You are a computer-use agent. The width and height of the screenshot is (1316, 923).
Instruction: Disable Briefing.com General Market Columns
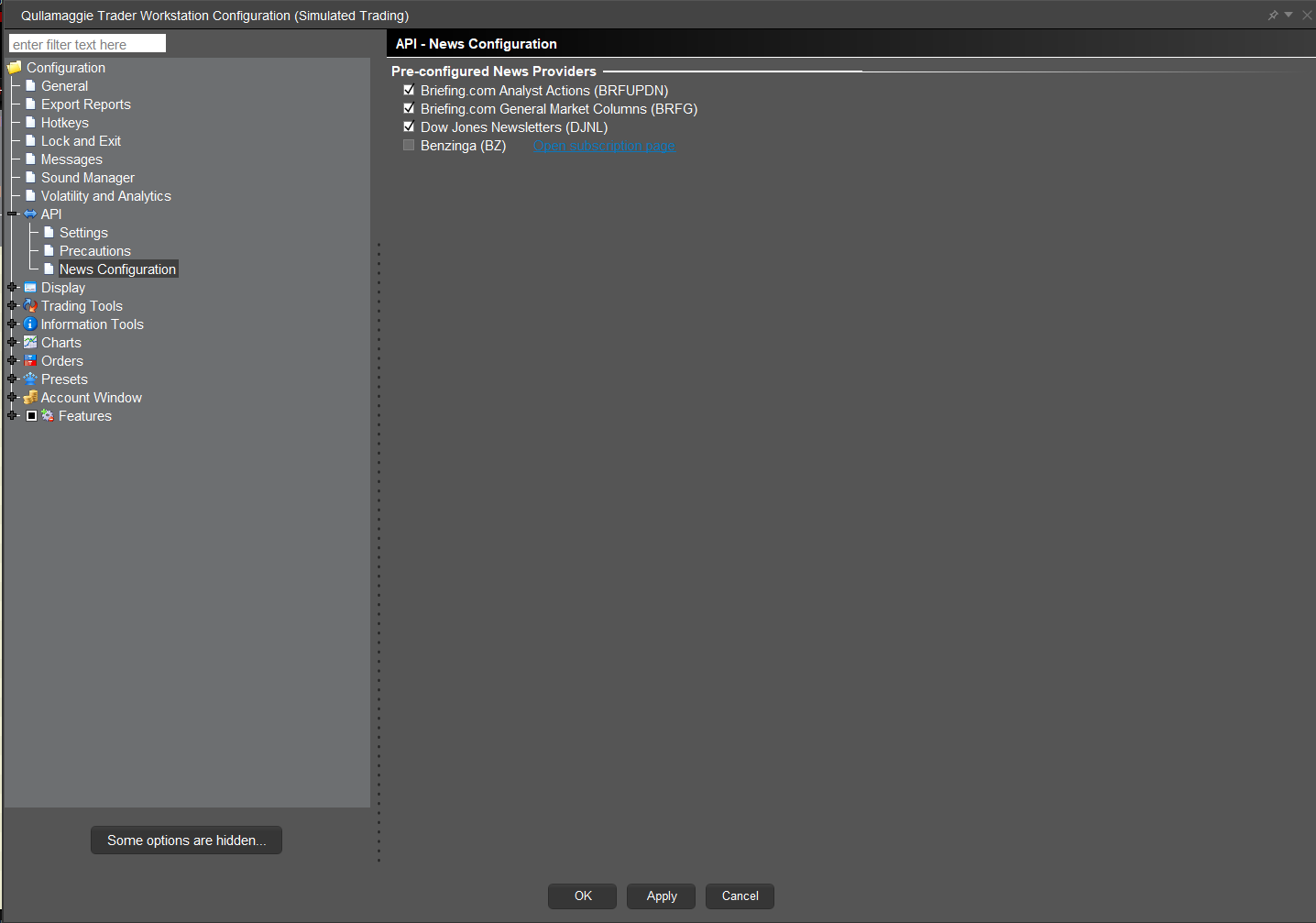click(409, 109)
